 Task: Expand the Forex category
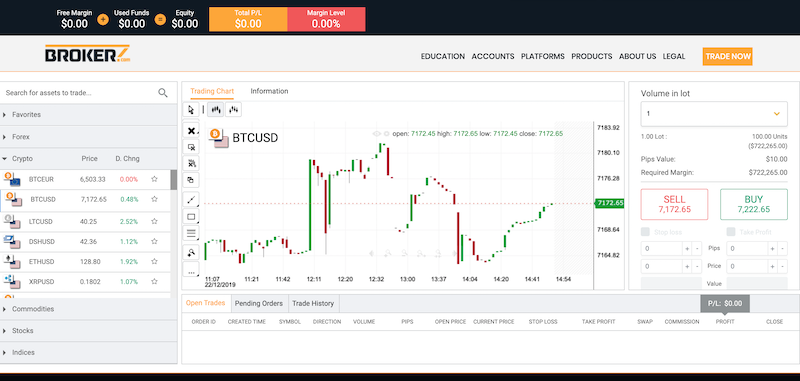89,137
